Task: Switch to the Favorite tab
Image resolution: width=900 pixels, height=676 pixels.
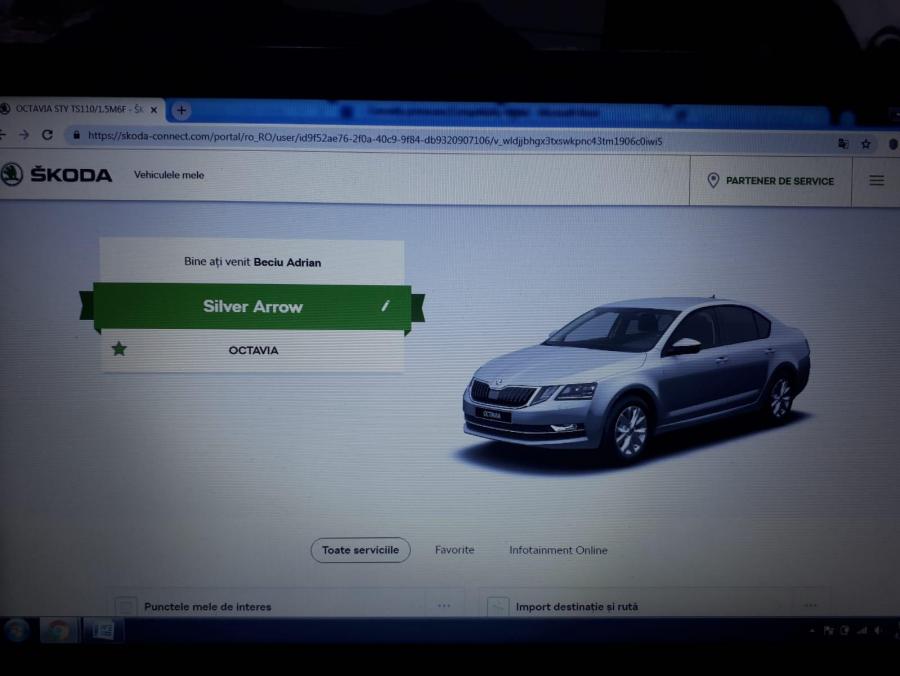Action: click(454, 550)
